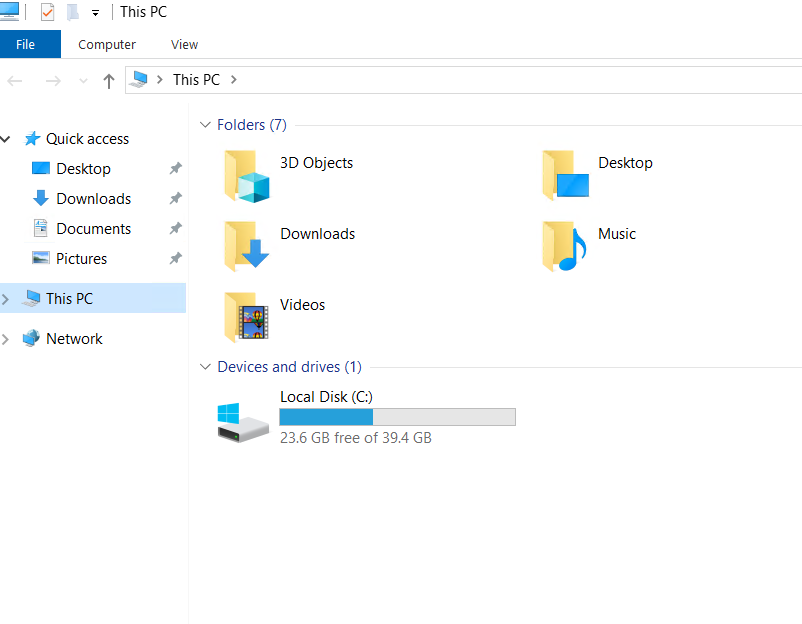Open the File menu
Viewport: 802px width, 624px height.
pyautogui.click(x=26, y=44)
